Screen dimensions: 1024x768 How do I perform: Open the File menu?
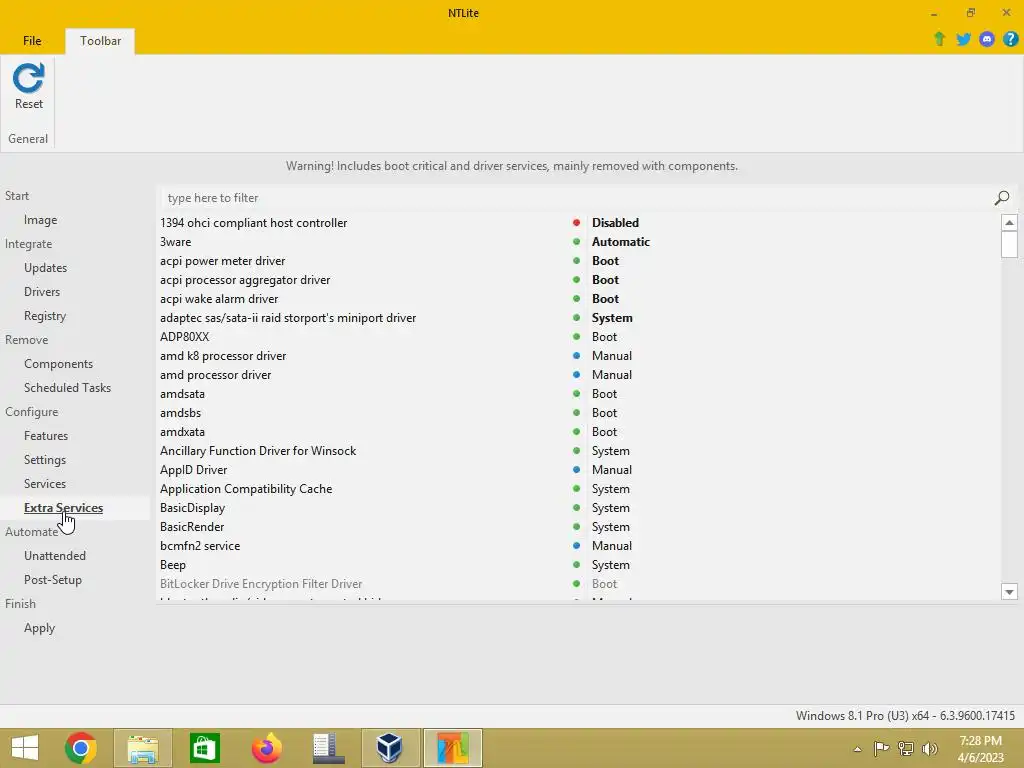32,40
